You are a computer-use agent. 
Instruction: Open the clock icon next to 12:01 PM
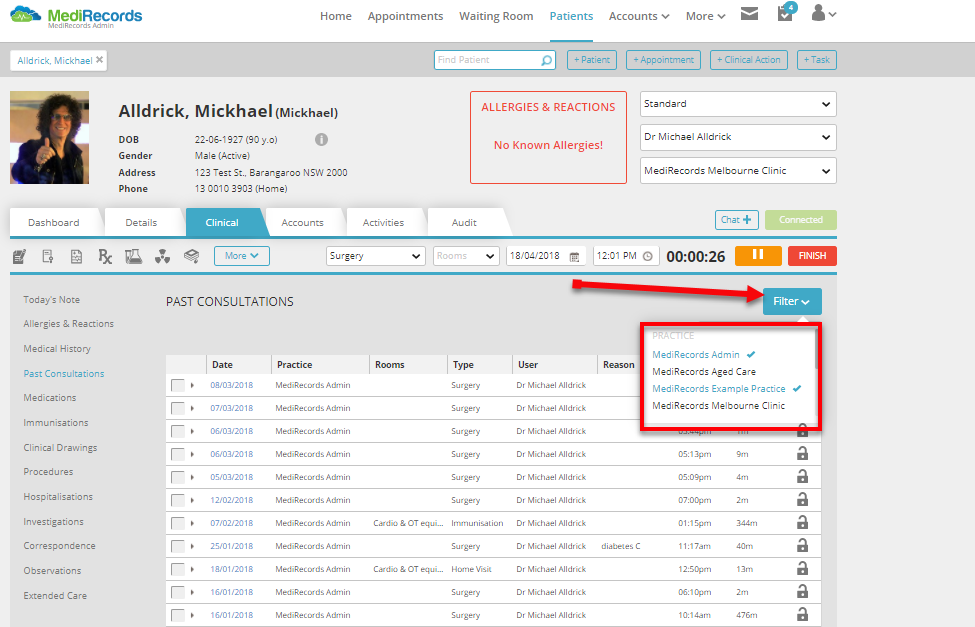point(647,256)
